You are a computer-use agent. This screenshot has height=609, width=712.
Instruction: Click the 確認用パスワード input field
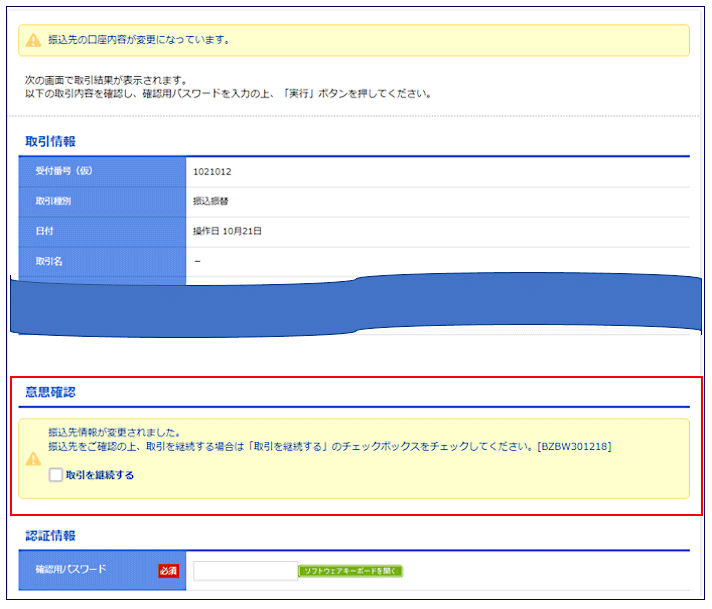(x=245, y=571)
